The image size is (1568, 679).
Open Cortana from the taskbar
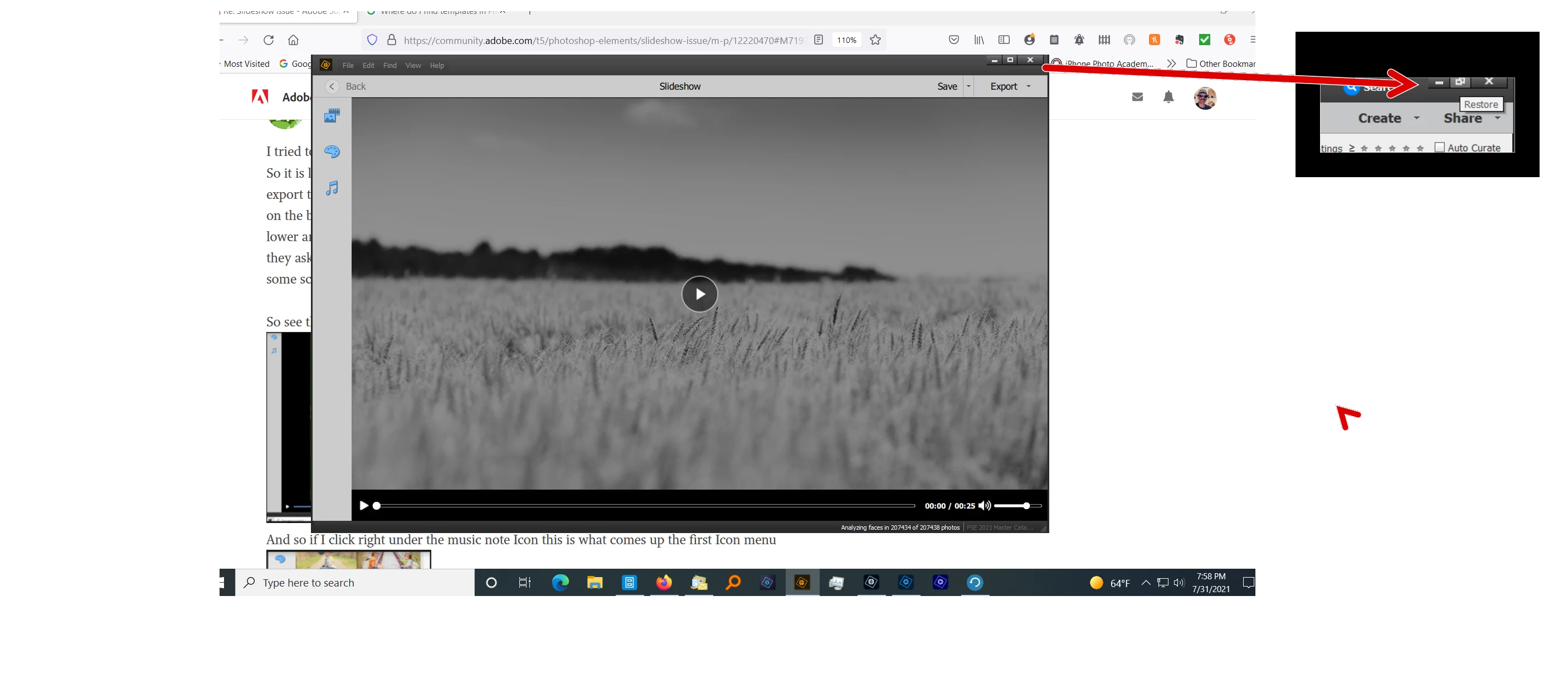click(491, 583)
